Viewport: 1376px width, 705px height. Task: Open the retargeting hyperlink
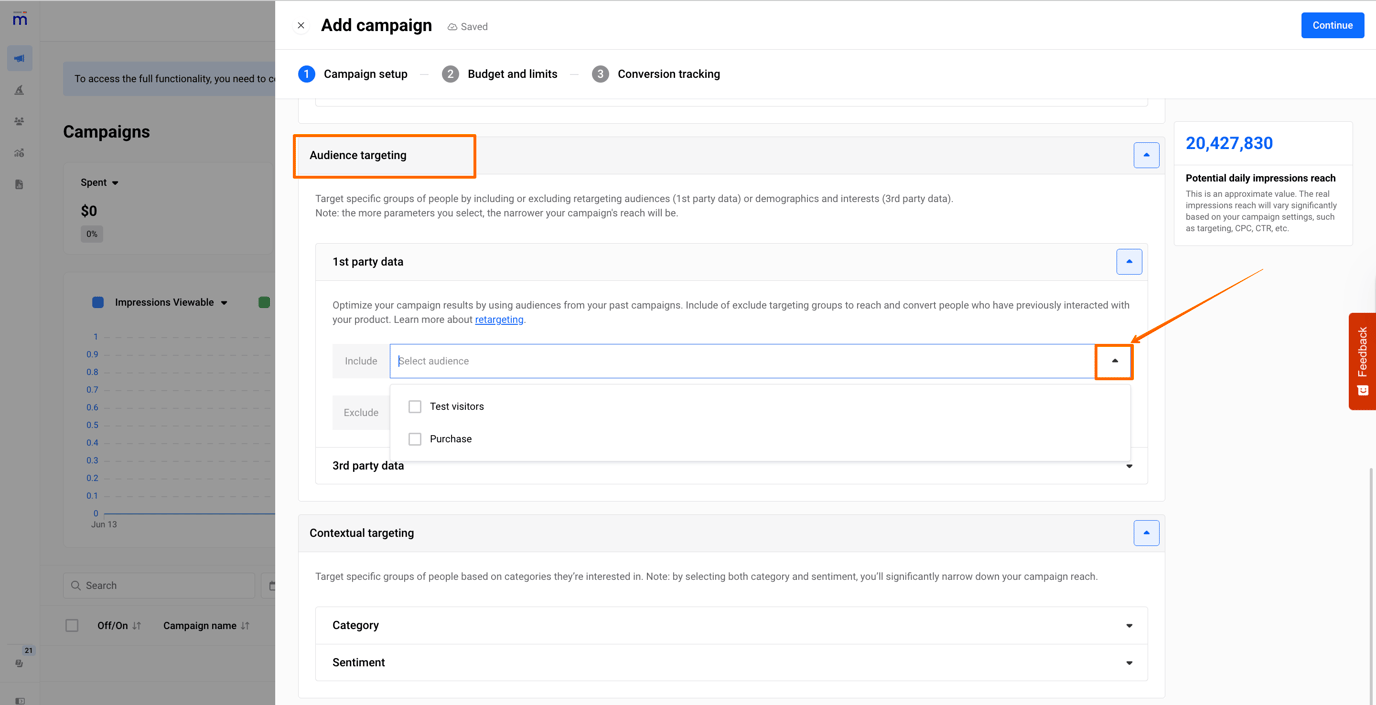pyautogui.click(x=499, y=319)
